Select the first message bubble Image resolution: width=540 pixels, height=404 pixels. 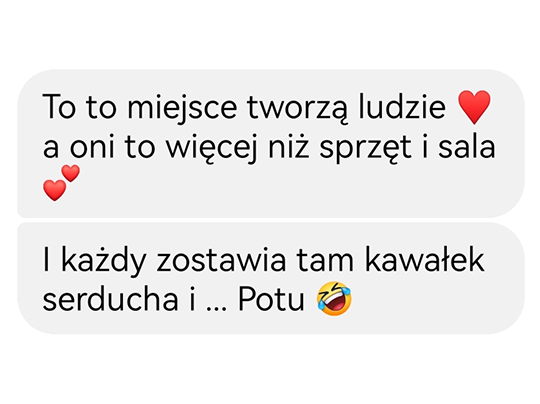271,144
